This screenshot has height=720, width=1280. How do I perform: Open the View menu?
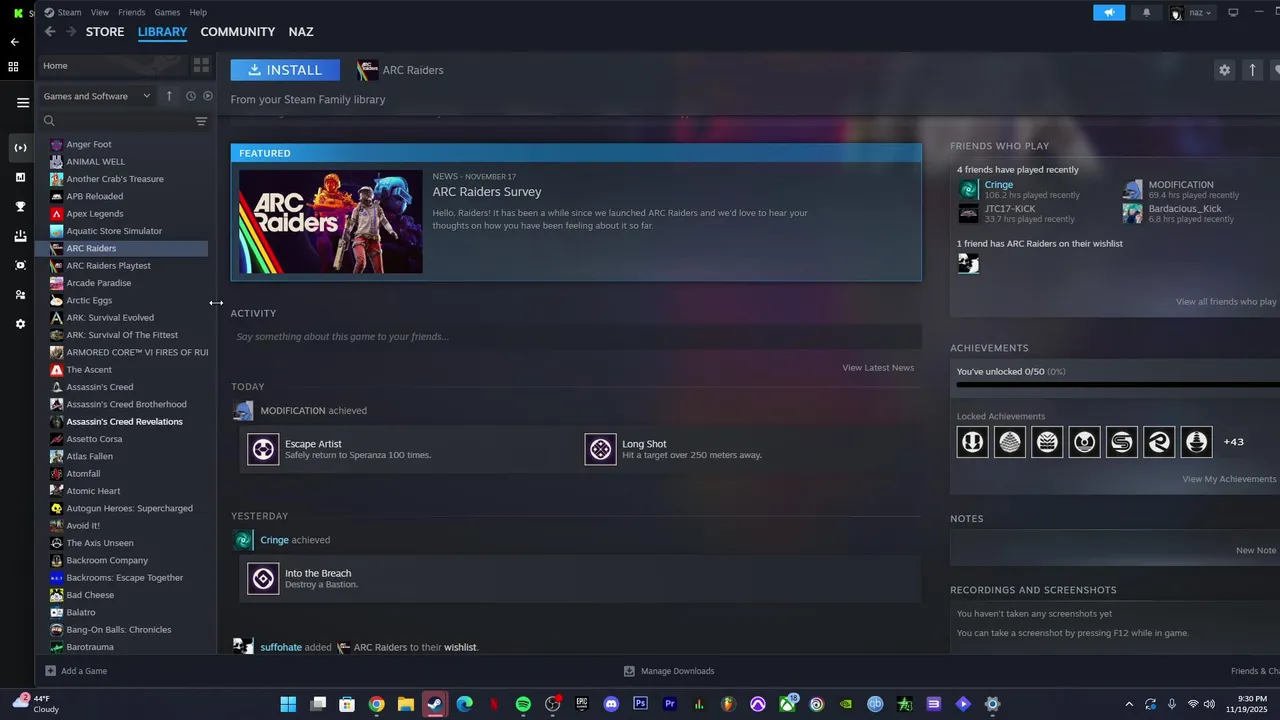coord(100,12)
